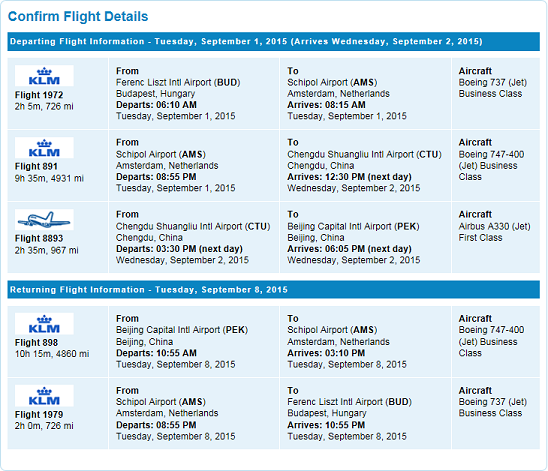Click Departs: 06:10 AM time text
Image resolution: width=548 pixels, height=471 pixels.
coord(156,105)
